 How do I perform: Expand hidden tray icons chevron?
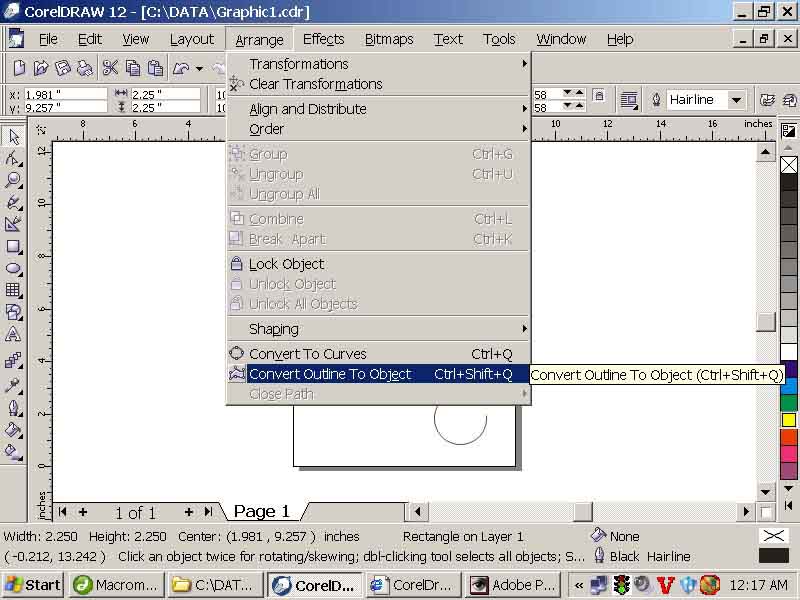(x=579, y=585)
